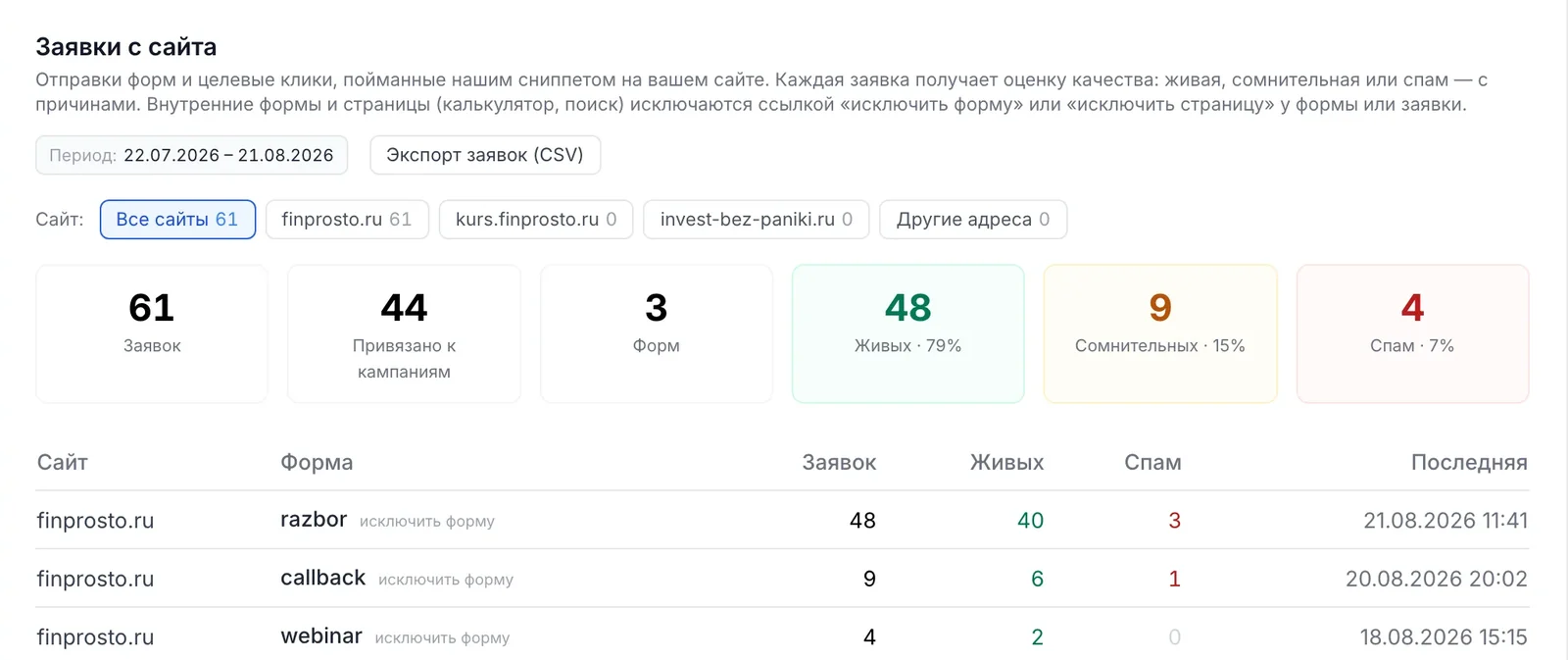
Task: Click the 9 submissions count for callback
Action: click(869, 579)
